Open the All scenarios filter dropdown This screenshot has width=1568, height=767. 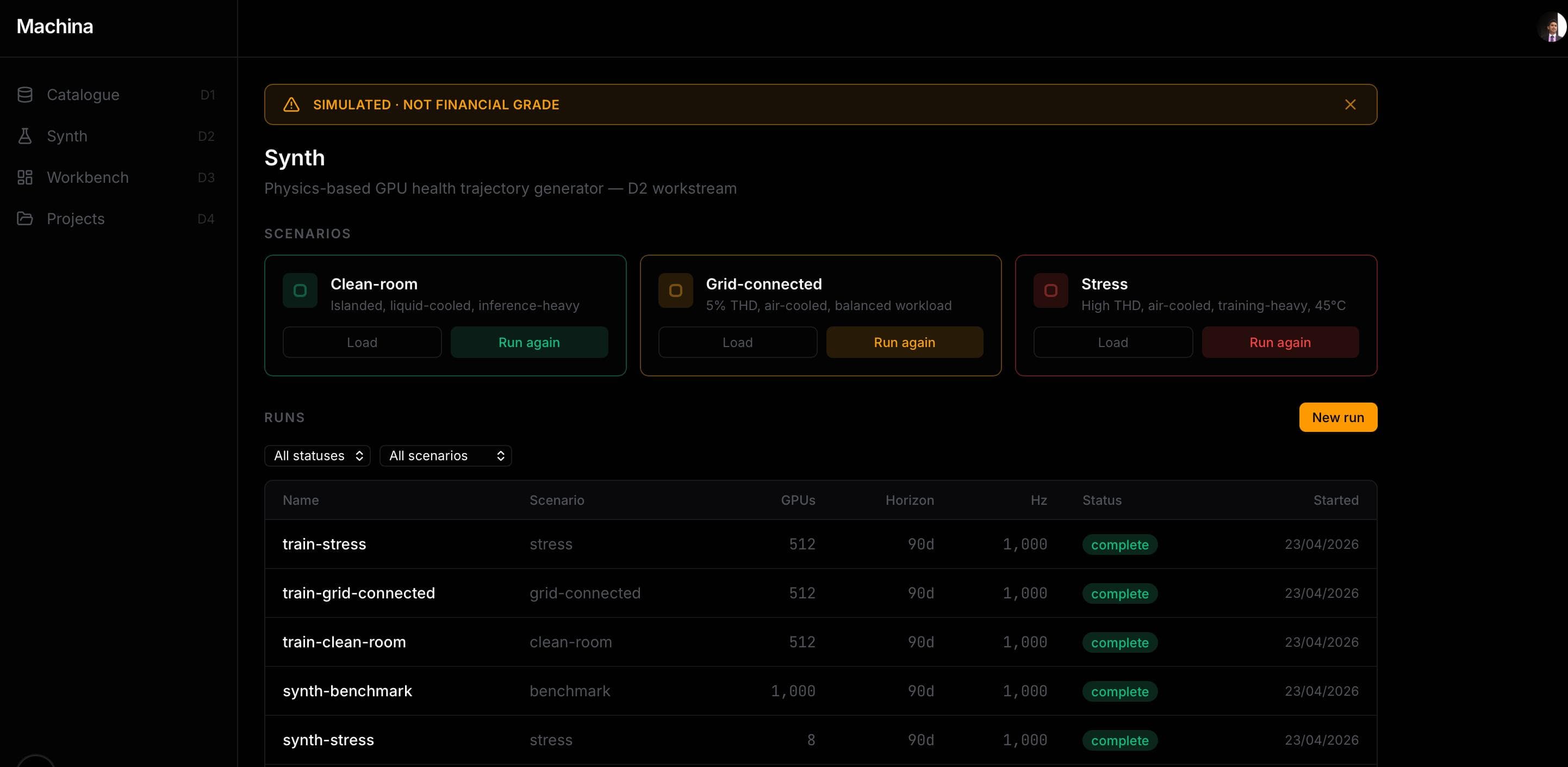(446, 456)
